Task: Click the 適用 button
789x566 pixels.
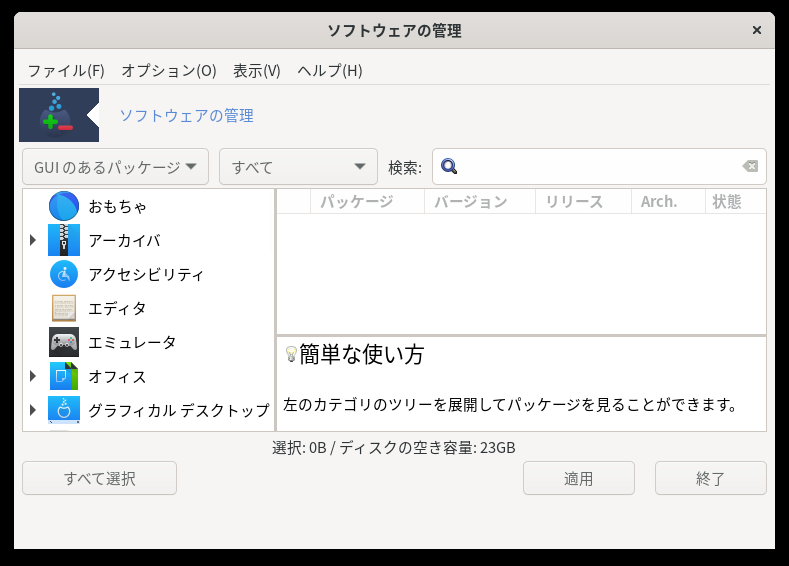Action: [x=579, y=478]
